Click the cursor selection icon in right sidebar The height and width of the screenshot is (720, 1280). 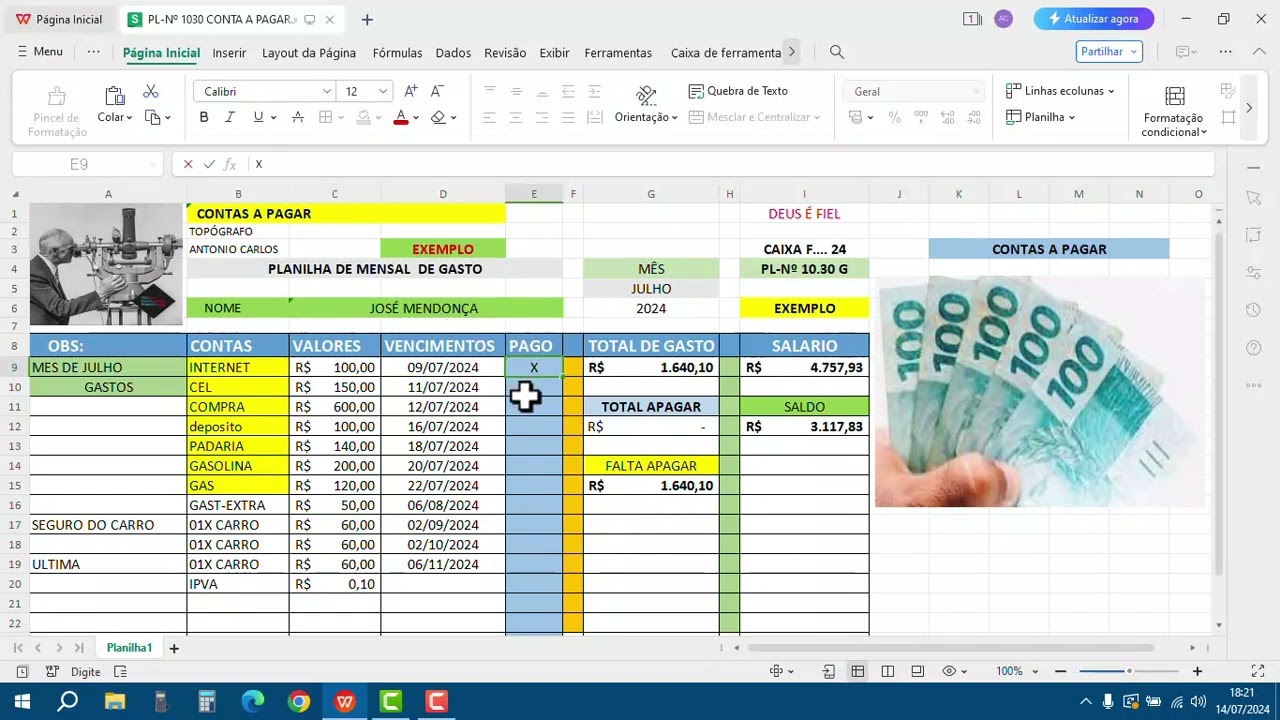click(1254, 198)
